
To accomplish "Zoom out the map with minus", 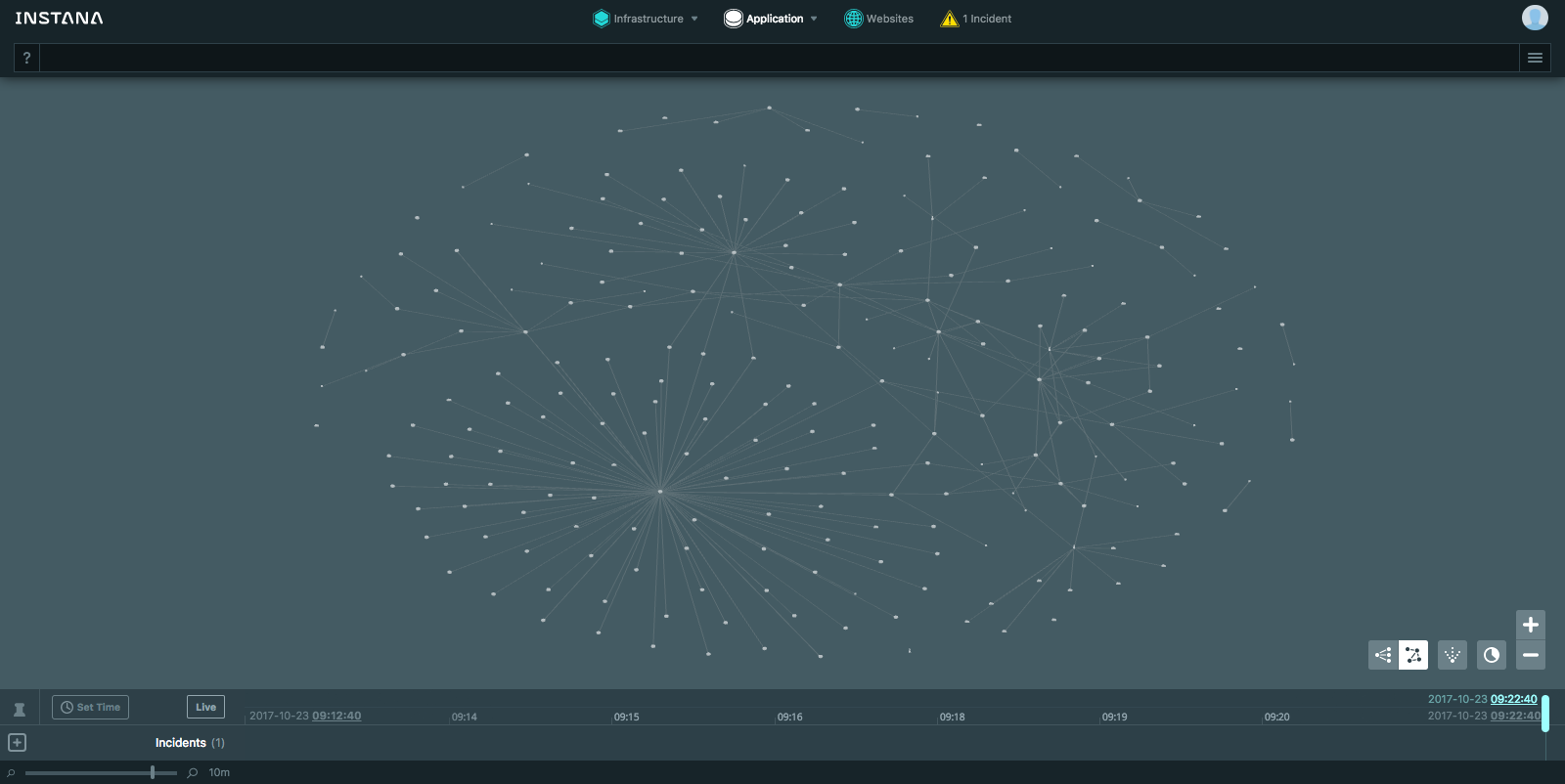I will (x=1531, y=655).
